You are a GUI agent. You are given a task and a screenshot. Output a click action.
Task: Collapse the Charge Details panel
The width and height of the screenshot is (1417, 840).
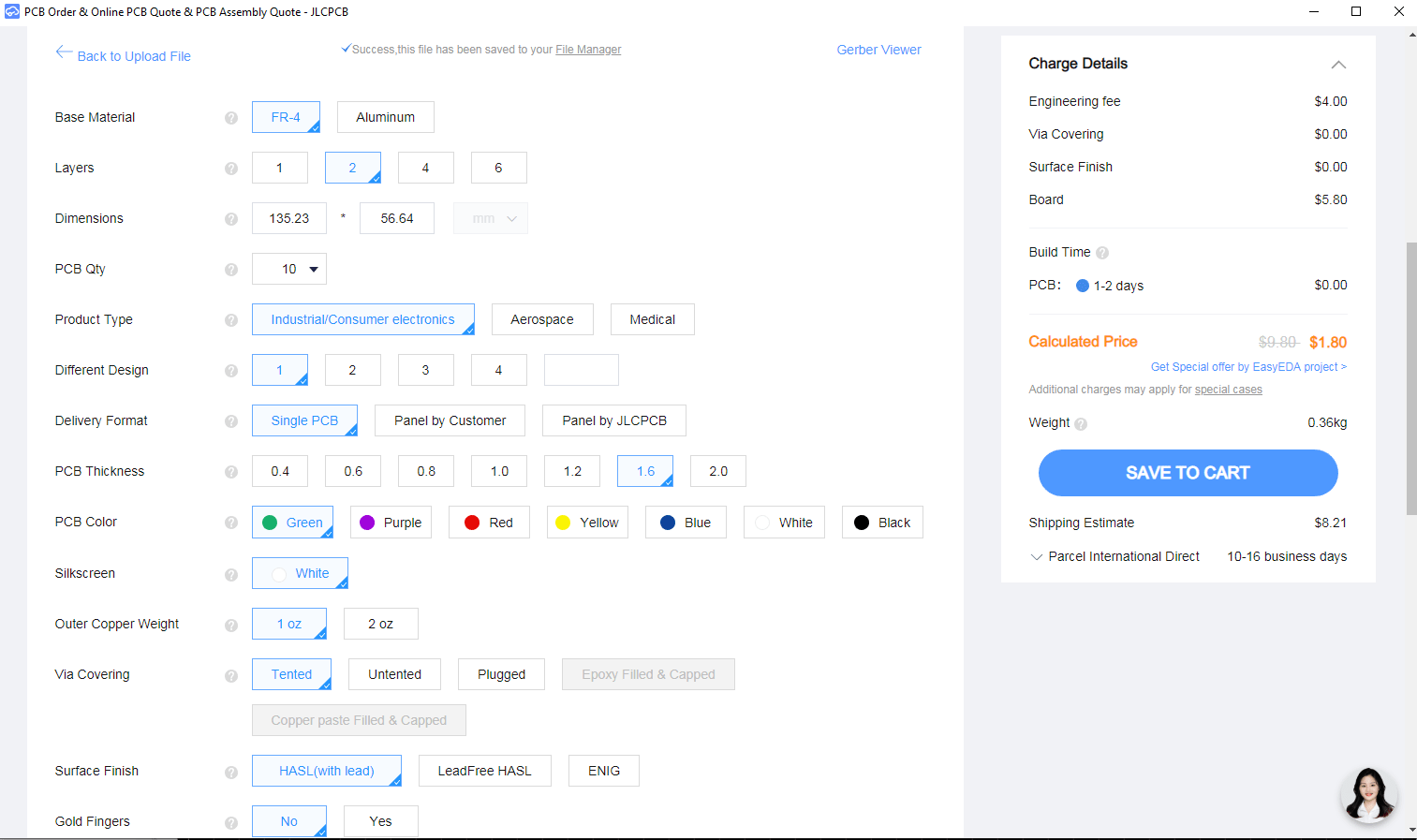pos(1338,65)
